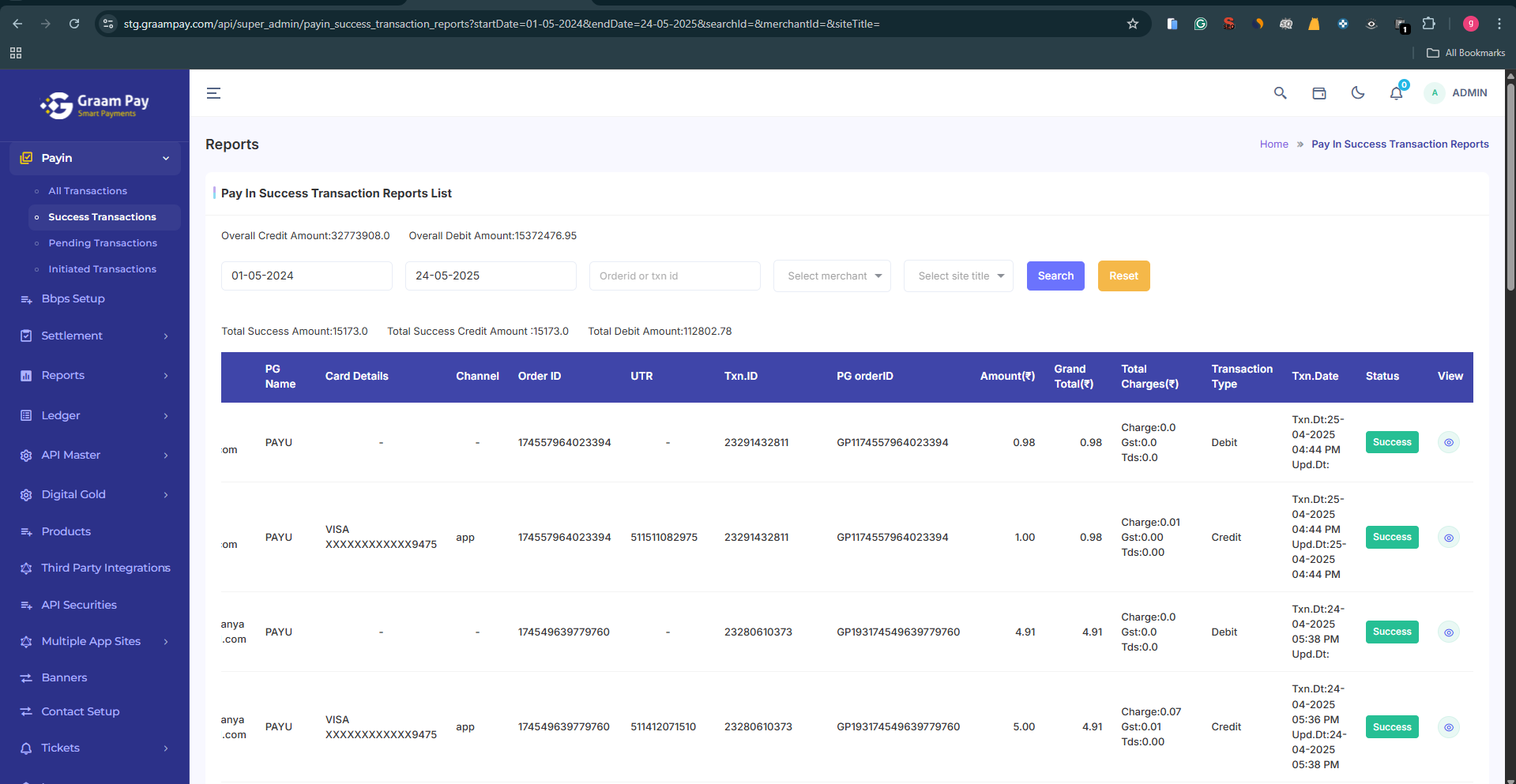Open Success Transactions submenu item
Viewport: 1516px width, 784px height.
tap(102, 217)
